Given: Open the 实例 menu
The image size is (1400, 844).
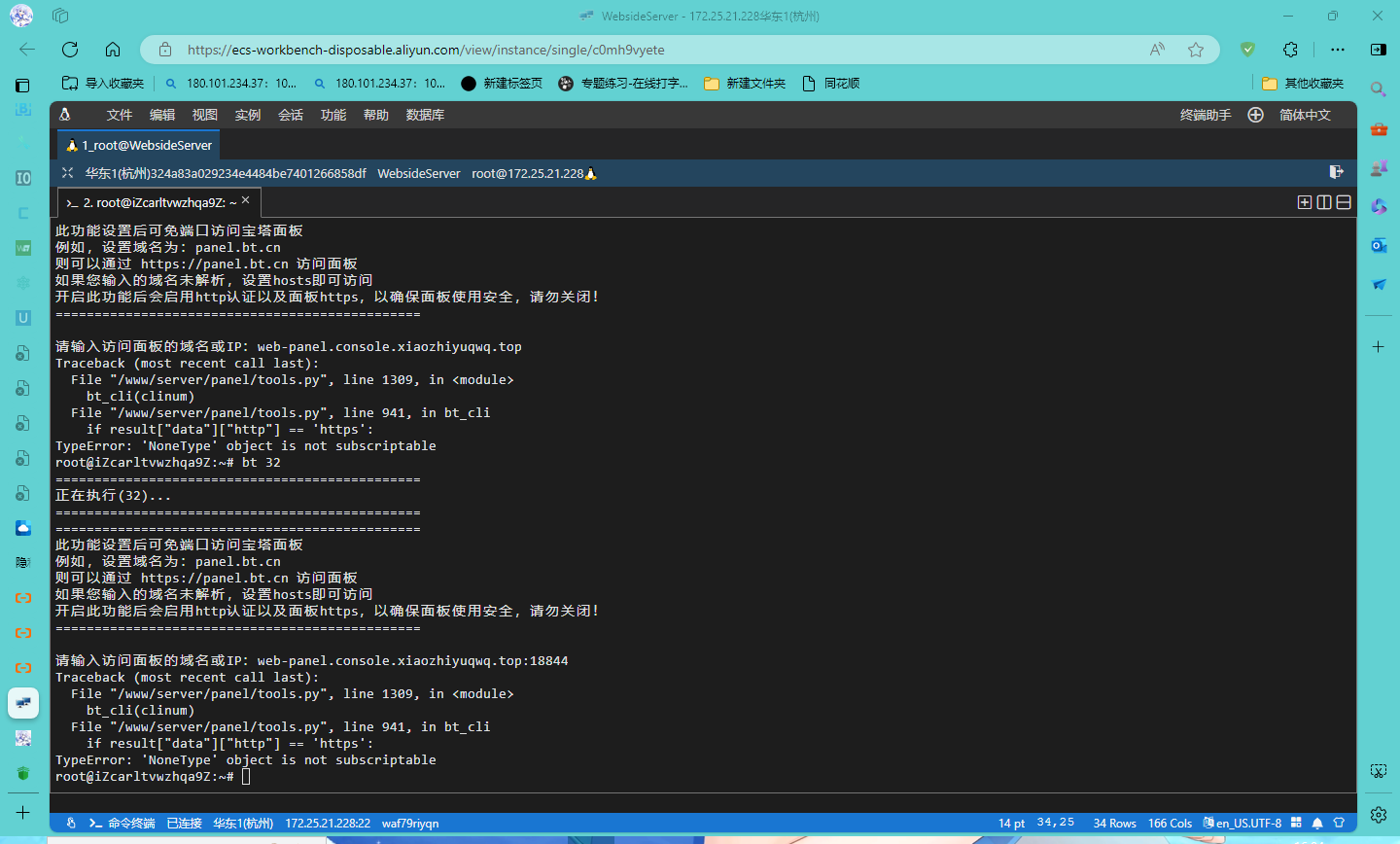Looking at the screenshot, I should [x=248, y=115].
